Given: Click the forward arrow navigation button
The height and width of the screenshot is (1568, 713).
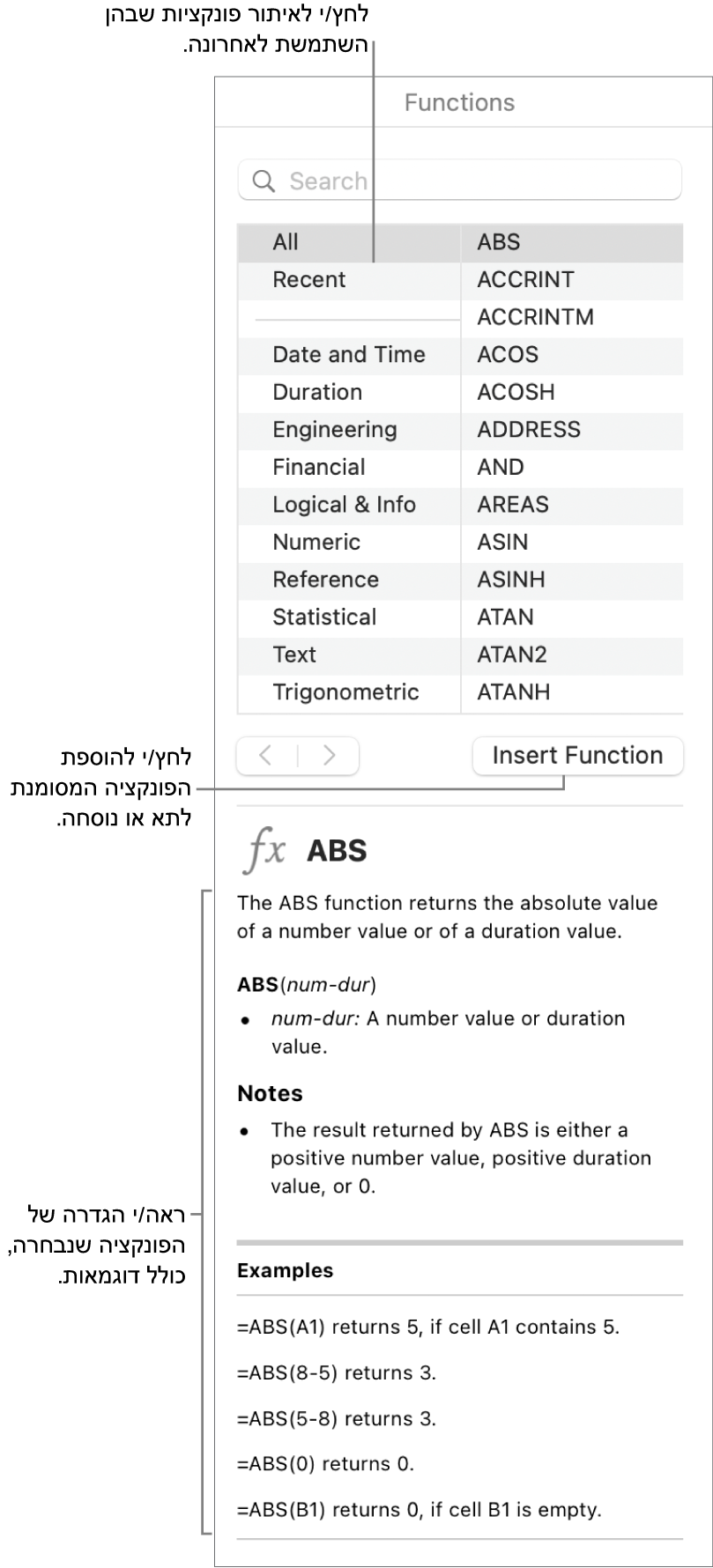Looking at the screenshot, I should coord(330,756).
